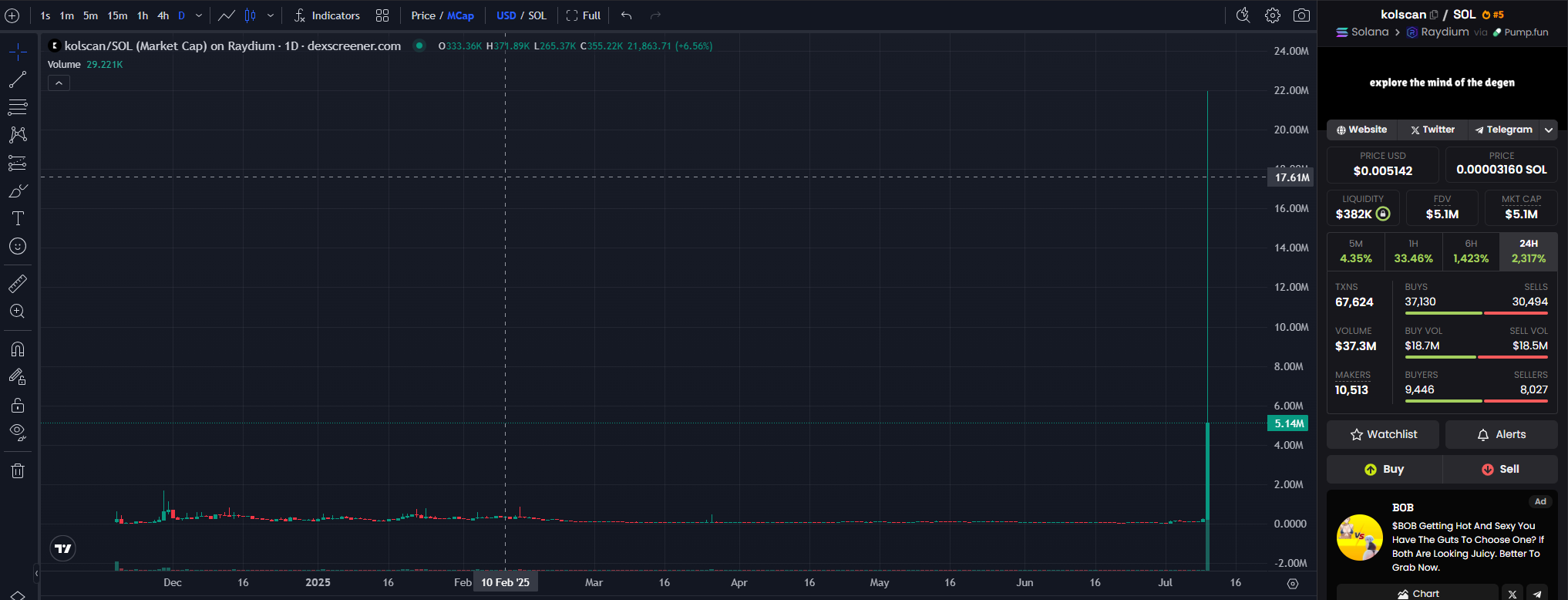This screenshot has height=600, width=1568.
Task: Expand the chart style dropdown arrow
Action: 271,15
